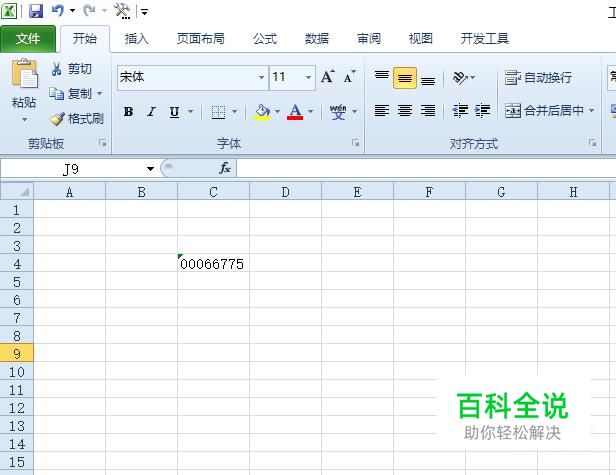This screenshot has height=475, width=616.
Task: Open the font name dropdown (宋体)
Action: point(261,77)
